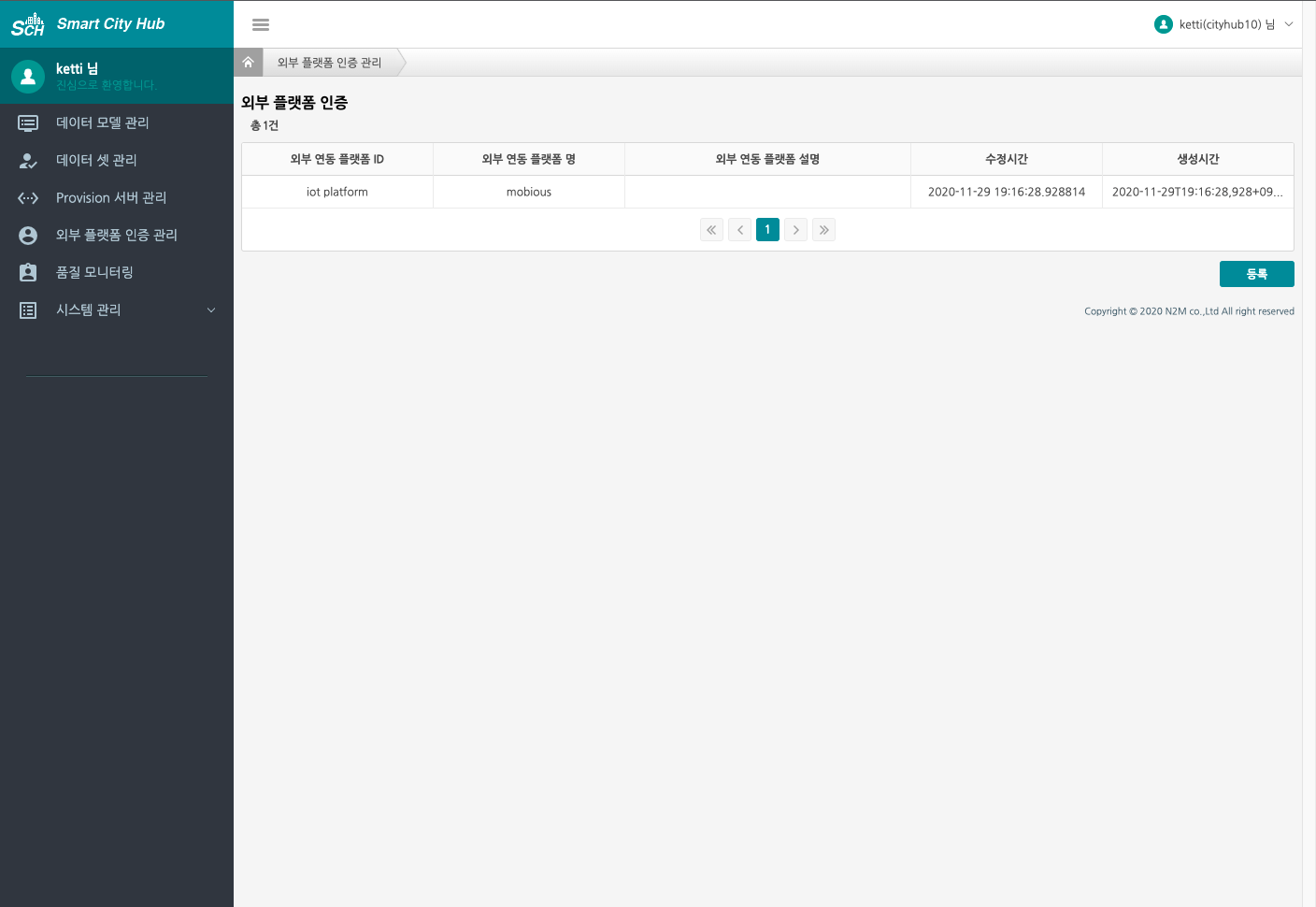Click the 외부 플랫폼 인증 관리 breadcrumb
The height and width of the screenshot is (907, 1316).
click(329, 63)
